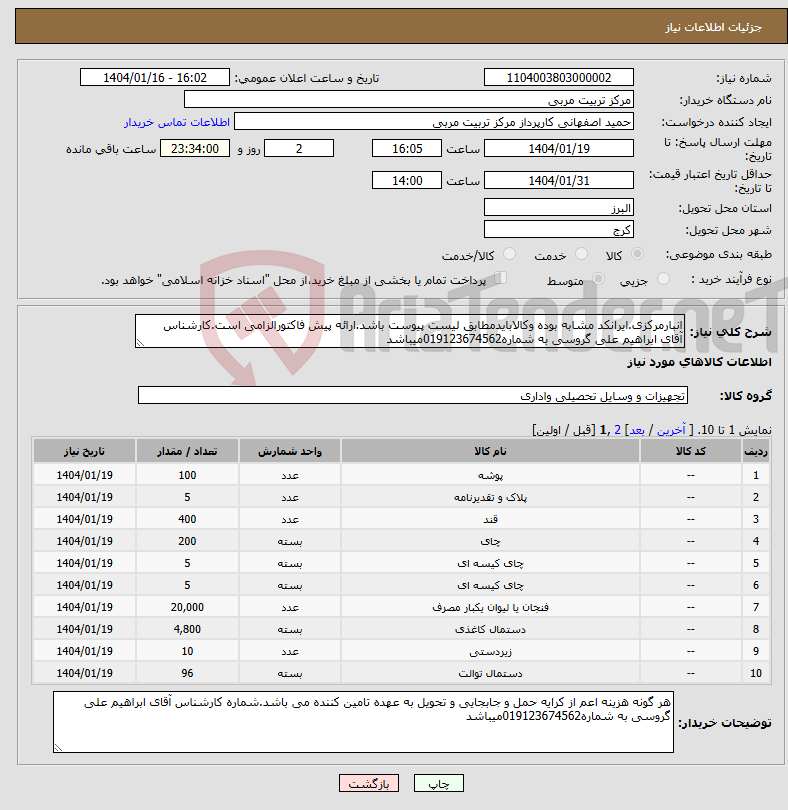Click the remaining days field showing 2

point(299,149)
